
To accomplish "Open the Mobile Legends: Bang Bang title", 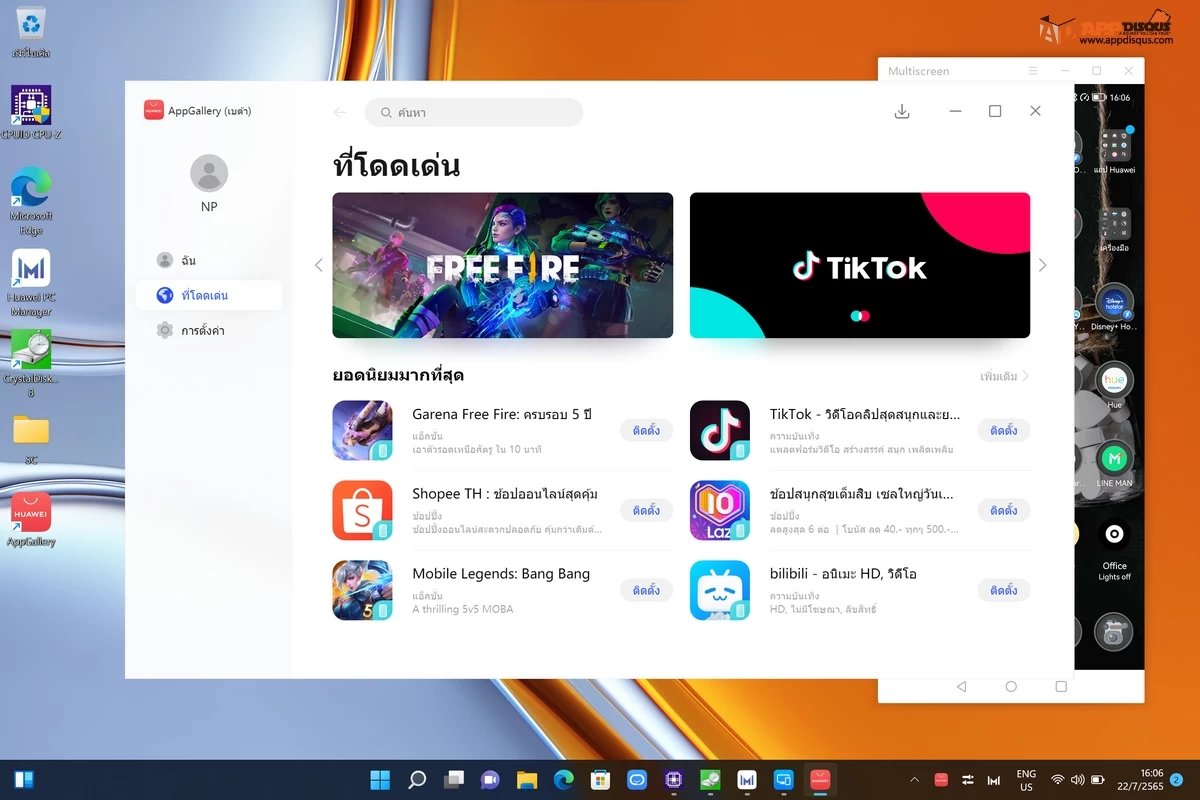I will click(501, 574).
